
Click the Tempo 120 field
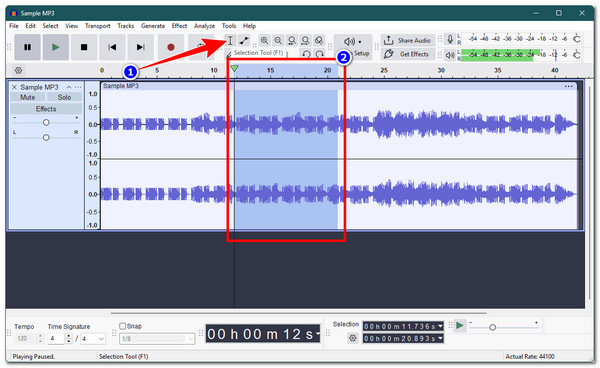(x=25, y=339)
